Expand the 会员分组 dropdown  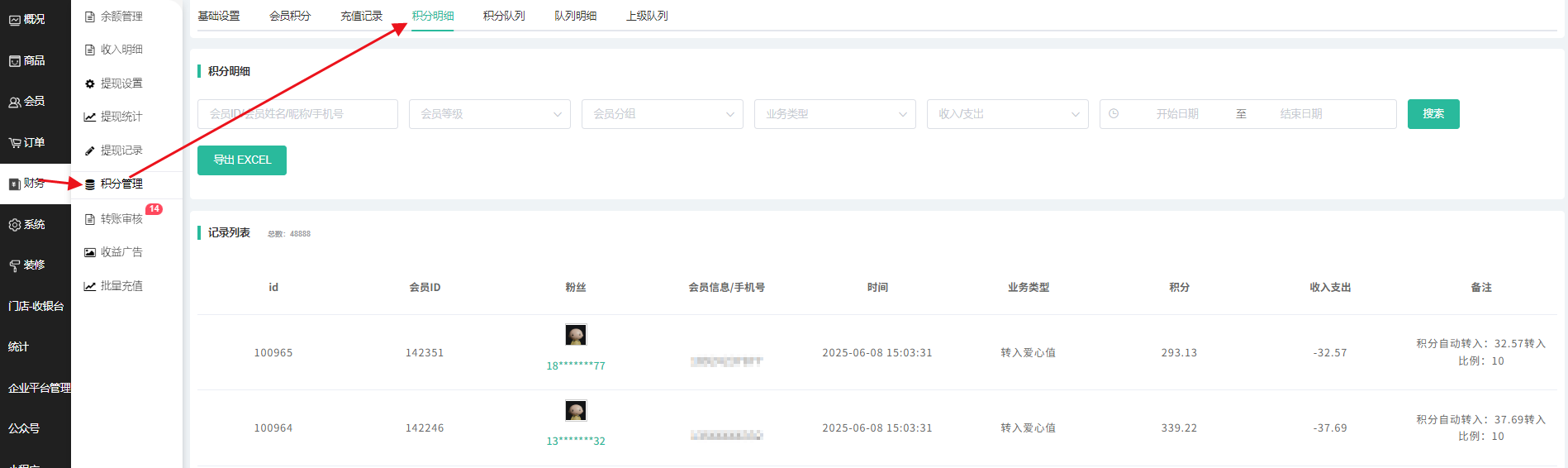coord(663,114)
